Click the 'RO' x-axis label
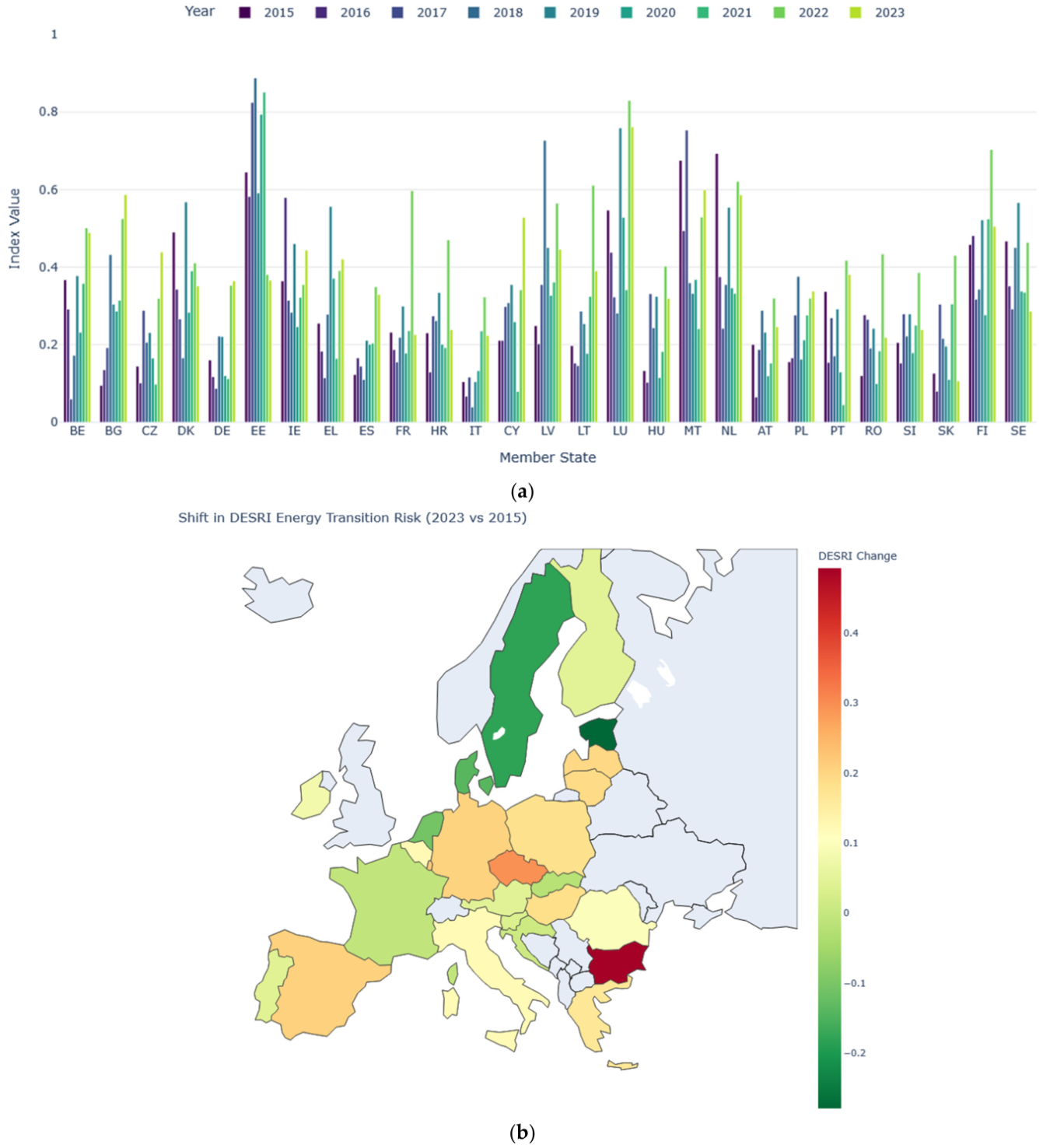The width and height of the screenshot is (1043, 1148). click(873, 431)
